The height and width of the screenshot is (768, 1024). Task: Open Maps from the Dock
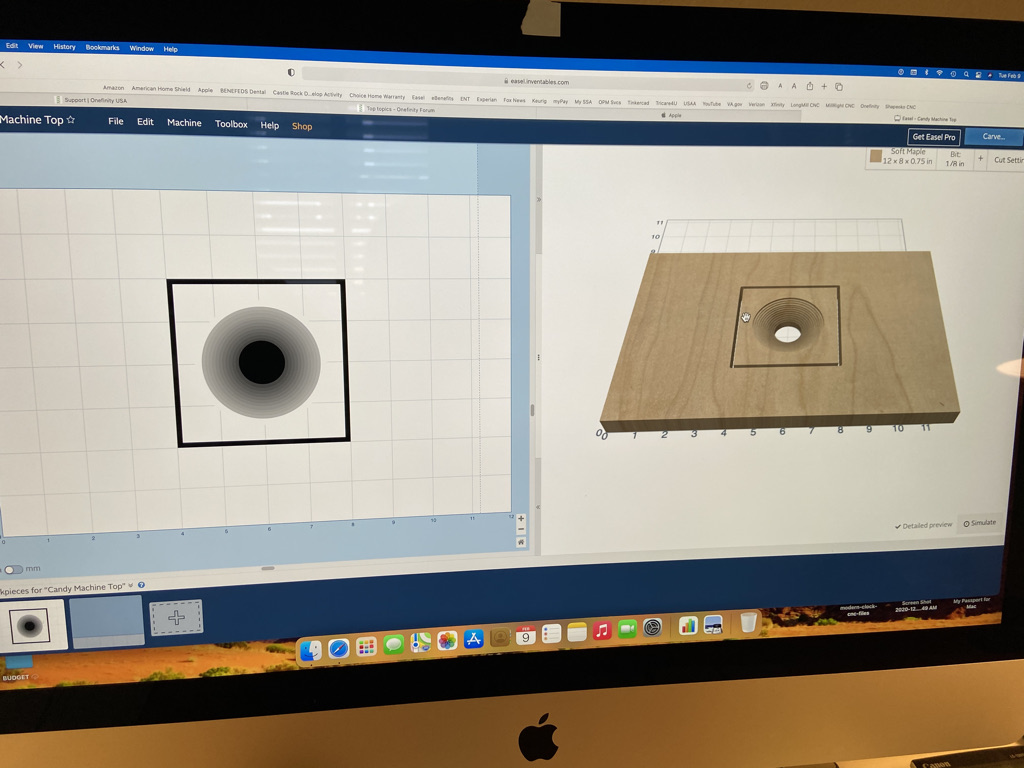(421, 643)
